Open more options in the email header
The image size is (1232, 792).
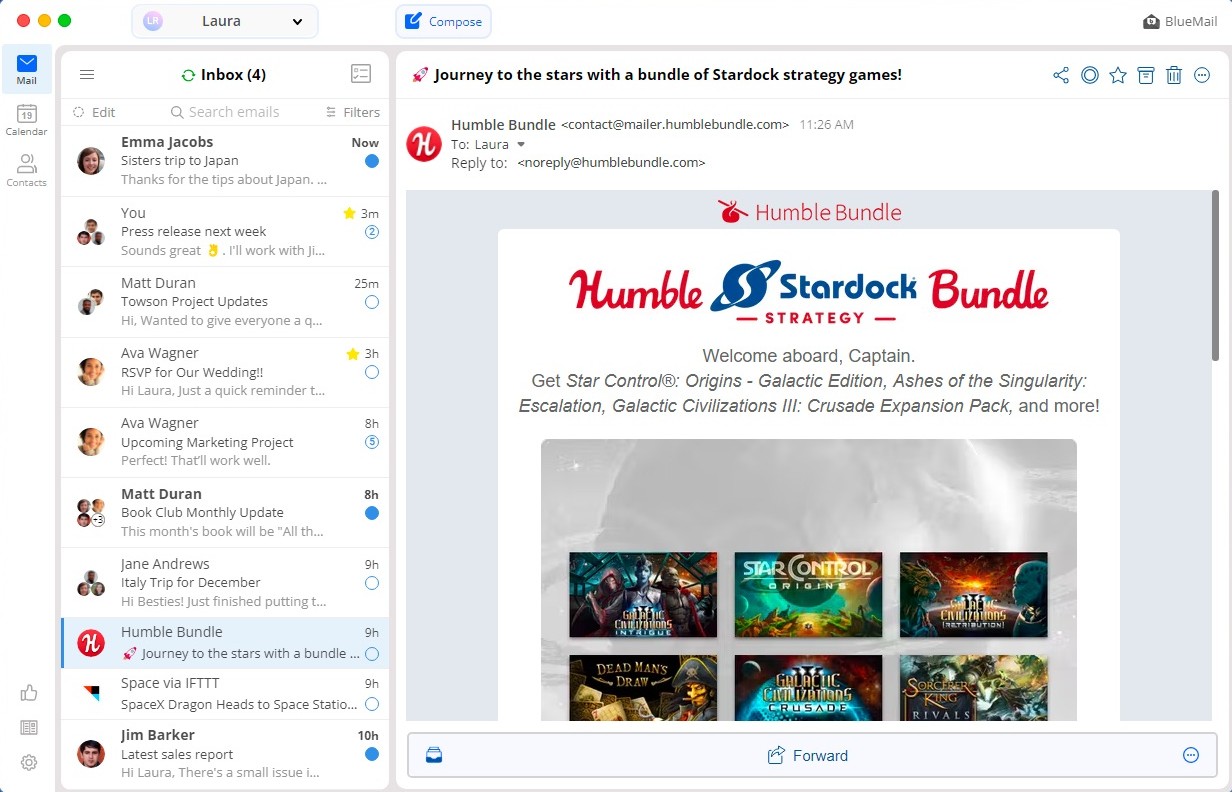[1202, 75]
